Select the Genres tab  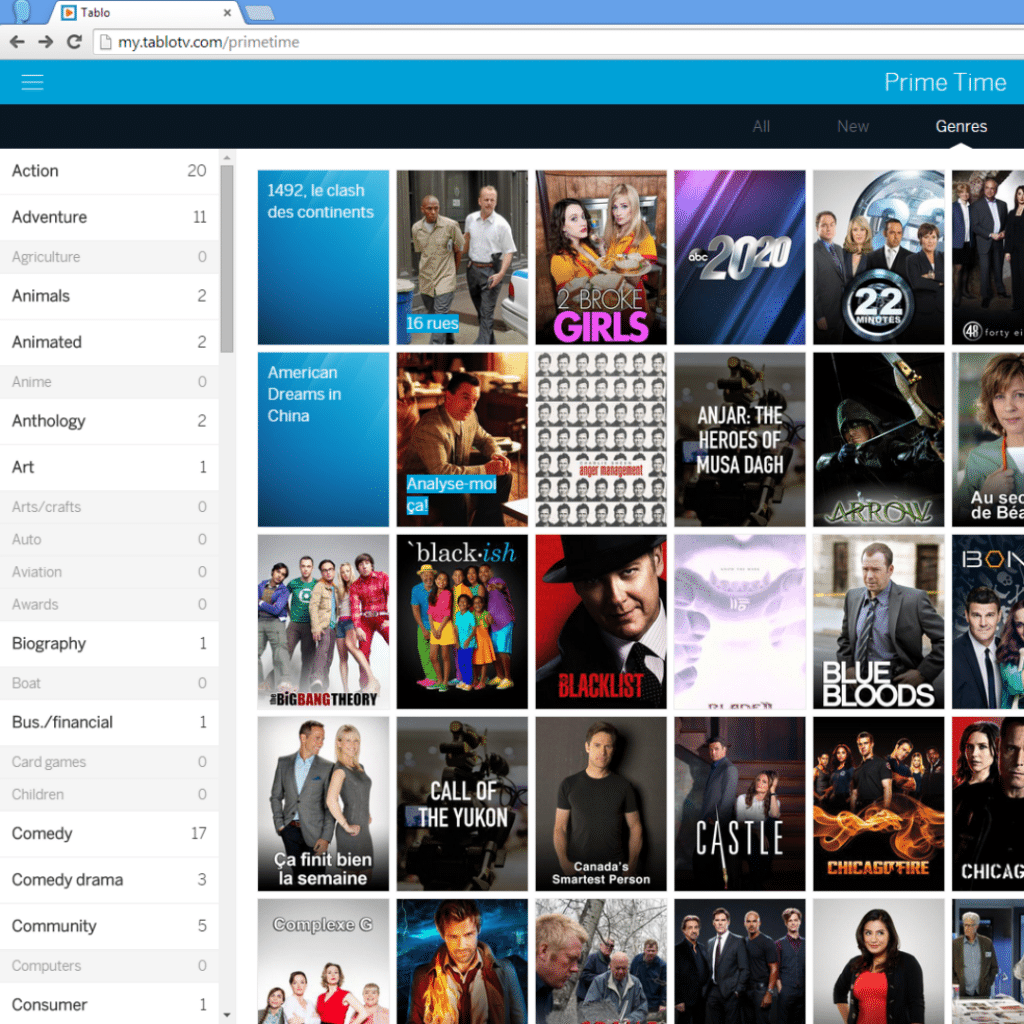(x=961, y=127)
